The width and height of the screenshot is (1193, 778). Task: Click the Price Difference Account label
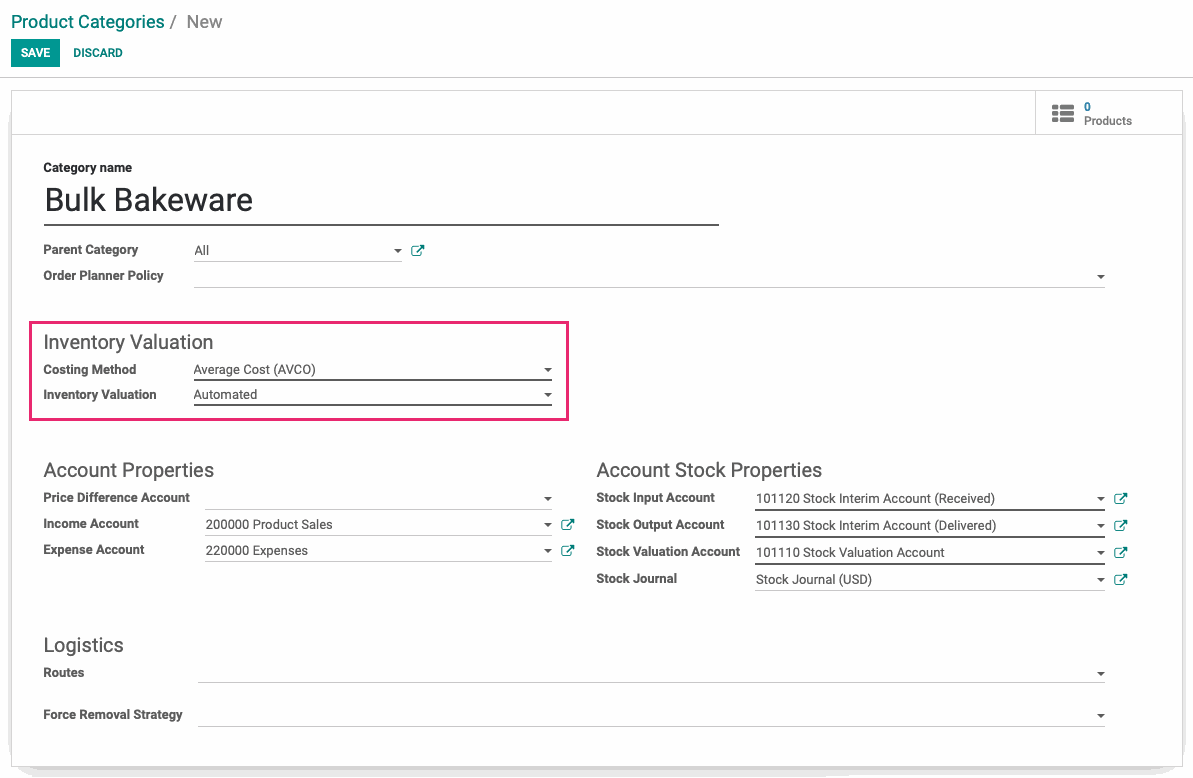click(x=116, y=497)
